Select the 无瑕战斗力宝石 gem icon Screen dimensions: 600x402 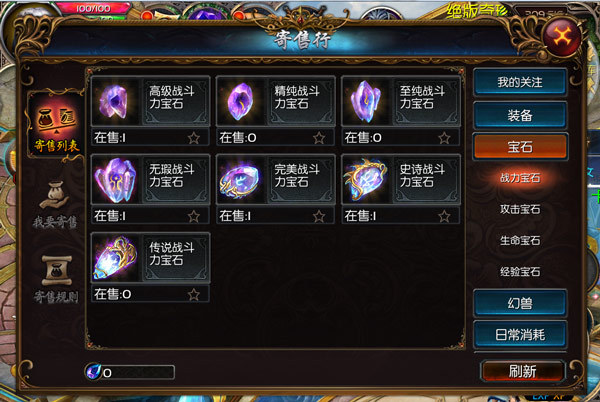[x=115, y=180]
